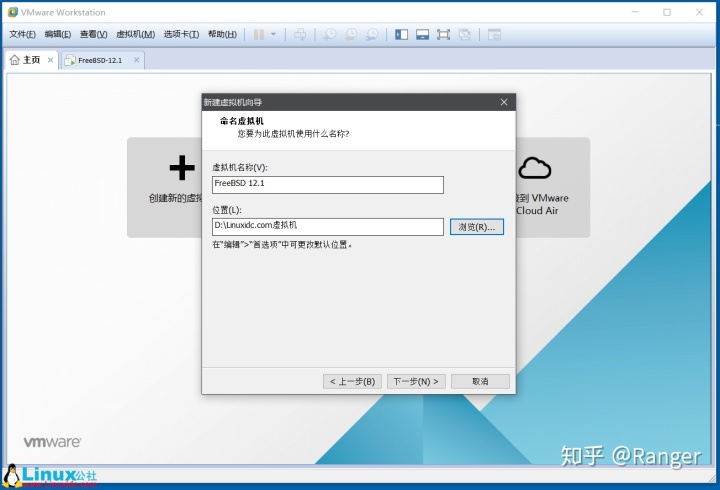Open the 帮助(H) menu

coord(222,34)
